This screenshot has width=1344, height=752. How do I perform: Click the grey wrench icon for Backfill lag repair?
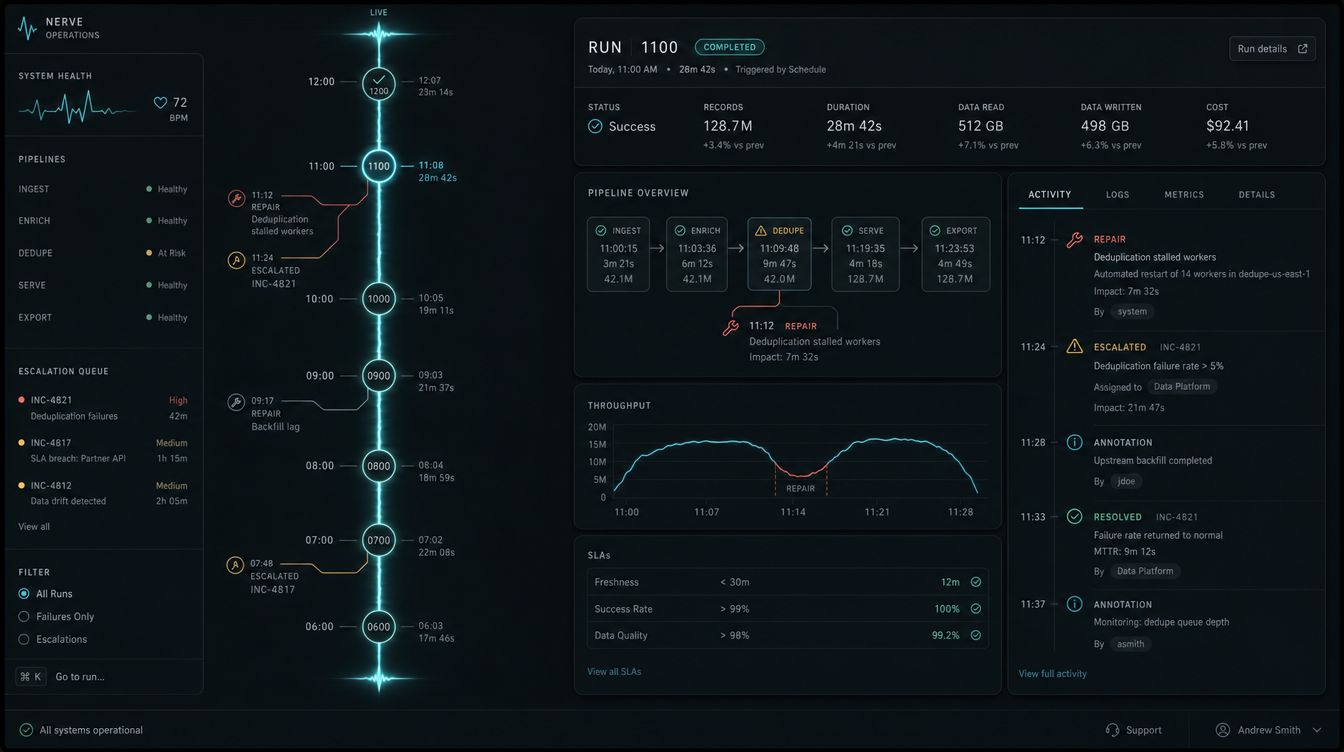pyautogui.click(x=236, y=402)
